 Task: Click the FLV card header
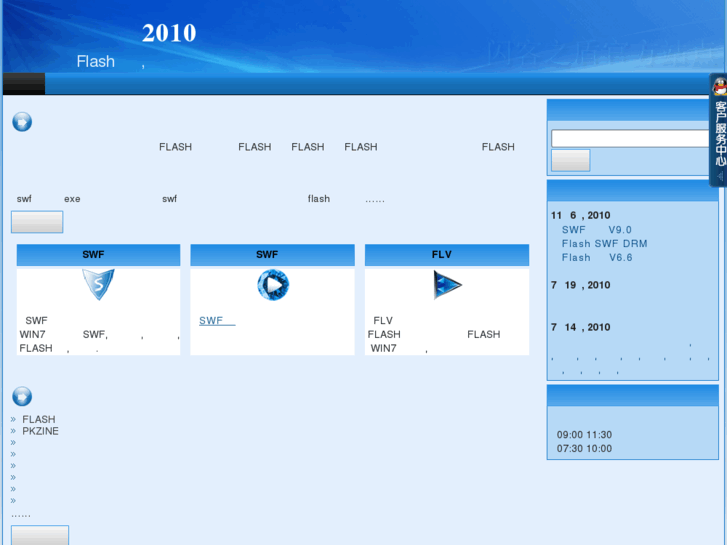(447, 255)
